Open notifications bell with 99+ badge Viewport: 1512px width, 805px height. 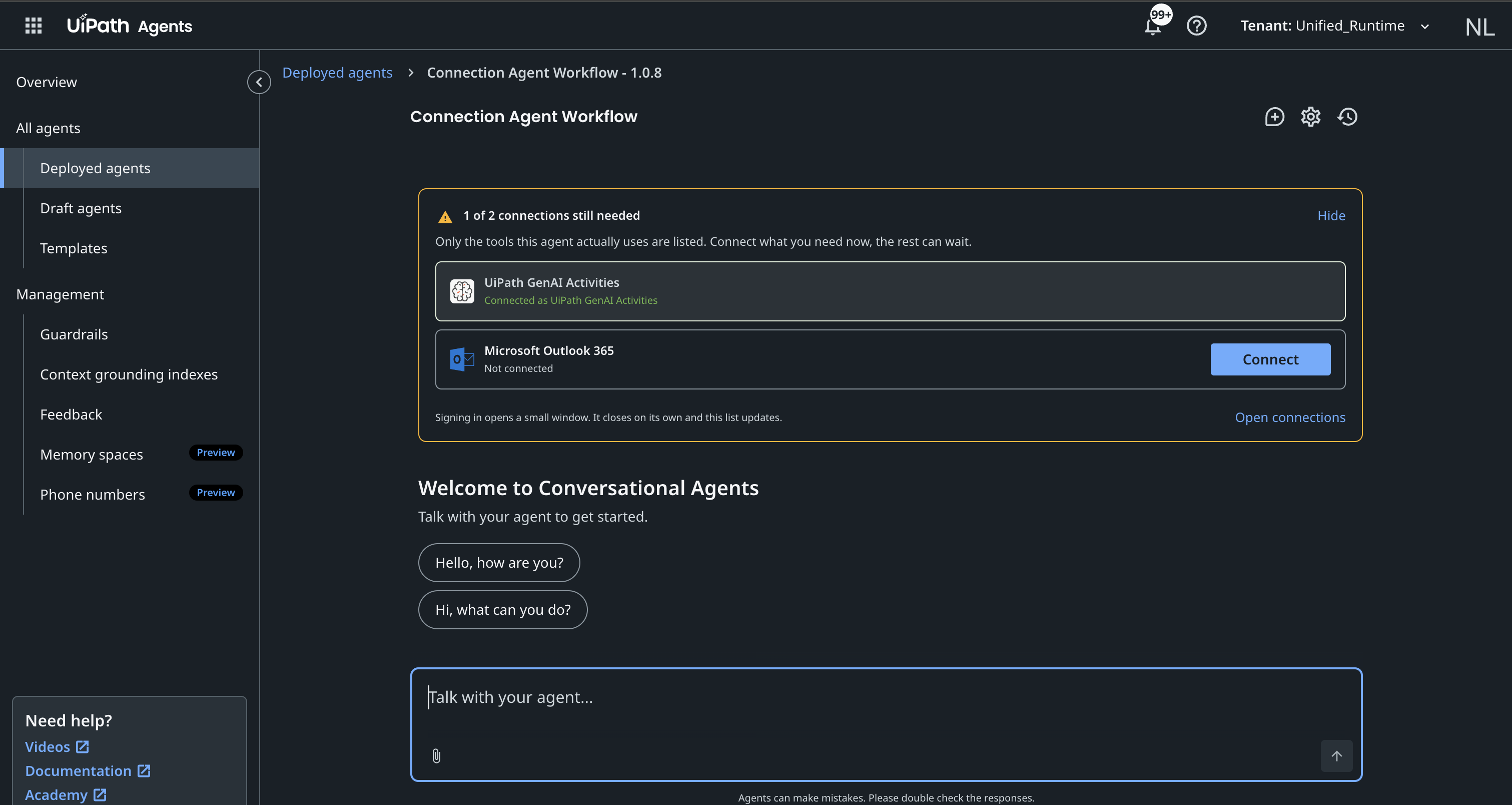1153,26
